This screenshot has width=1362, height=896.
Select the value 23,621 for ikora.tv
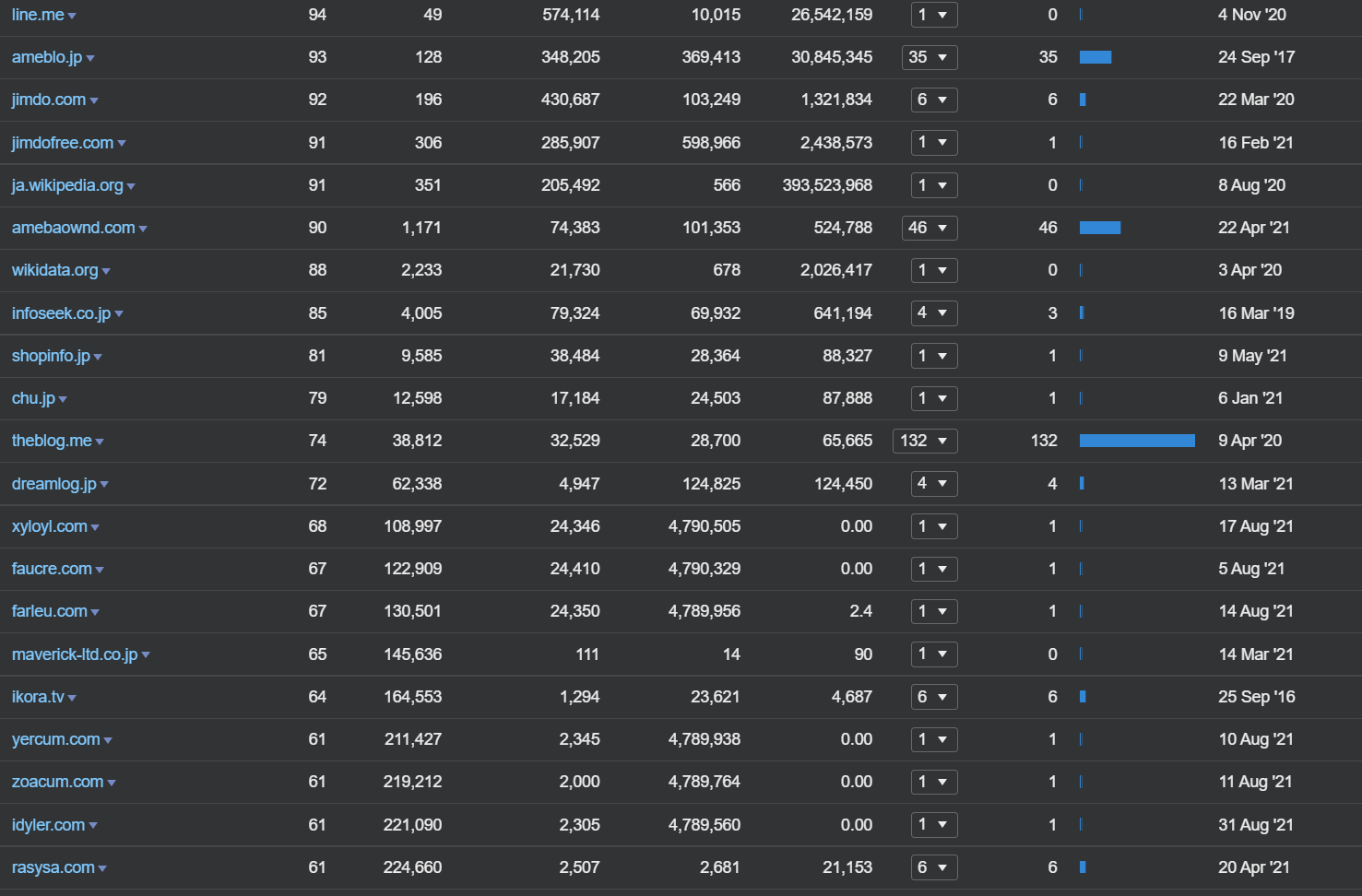pyautogui.click(x=716, y=697)
